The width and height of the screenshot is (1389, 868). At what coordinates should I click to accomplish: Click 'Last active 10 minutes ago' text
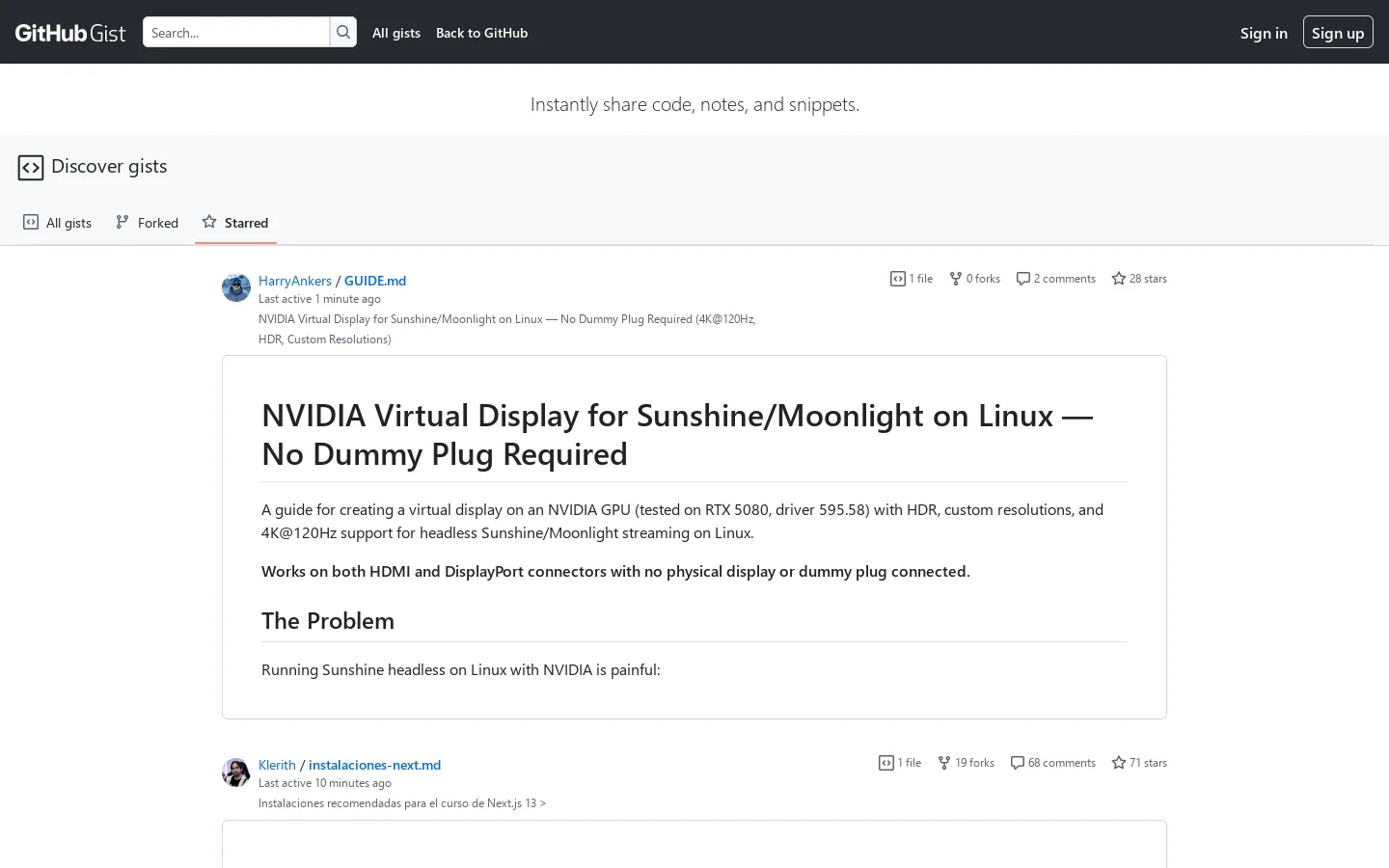[325, 783]
